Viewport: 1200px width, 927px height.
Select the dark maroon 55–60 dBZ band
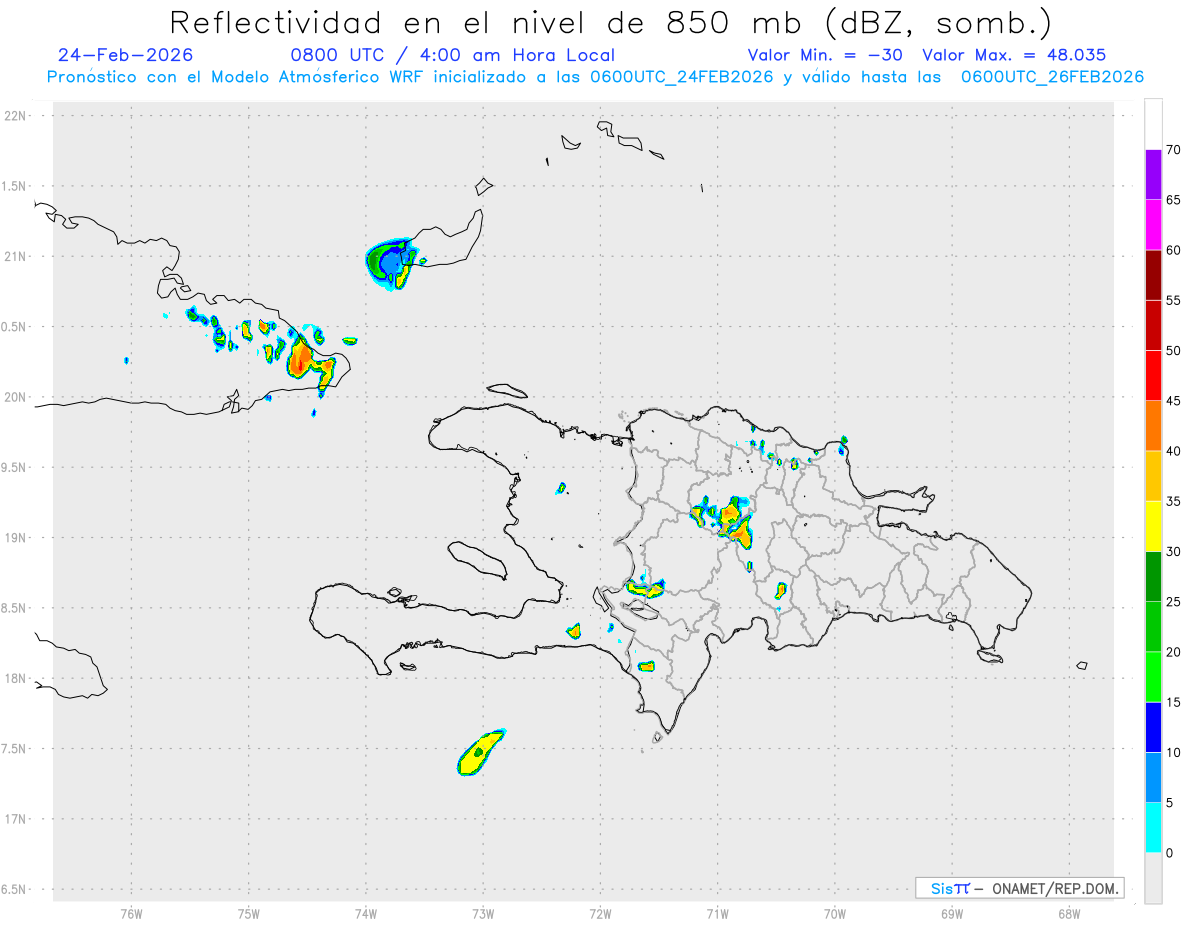1153,275
